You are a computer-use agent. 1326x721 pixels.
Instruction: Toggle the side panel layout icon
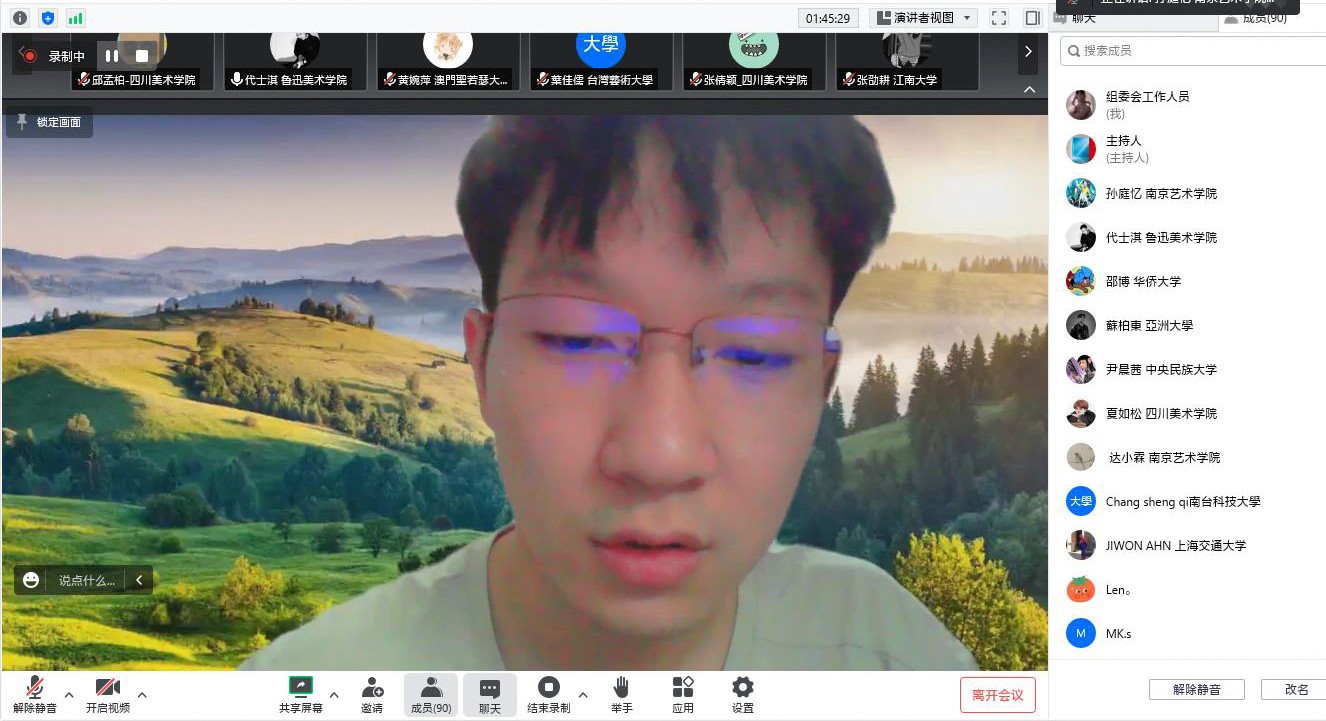tap(1033, 18)
